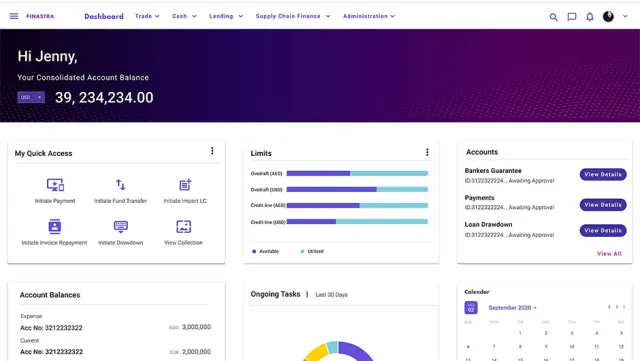640x361 pixels.
Task: Click the Utilised legend dot
Action: click(302, 252)
